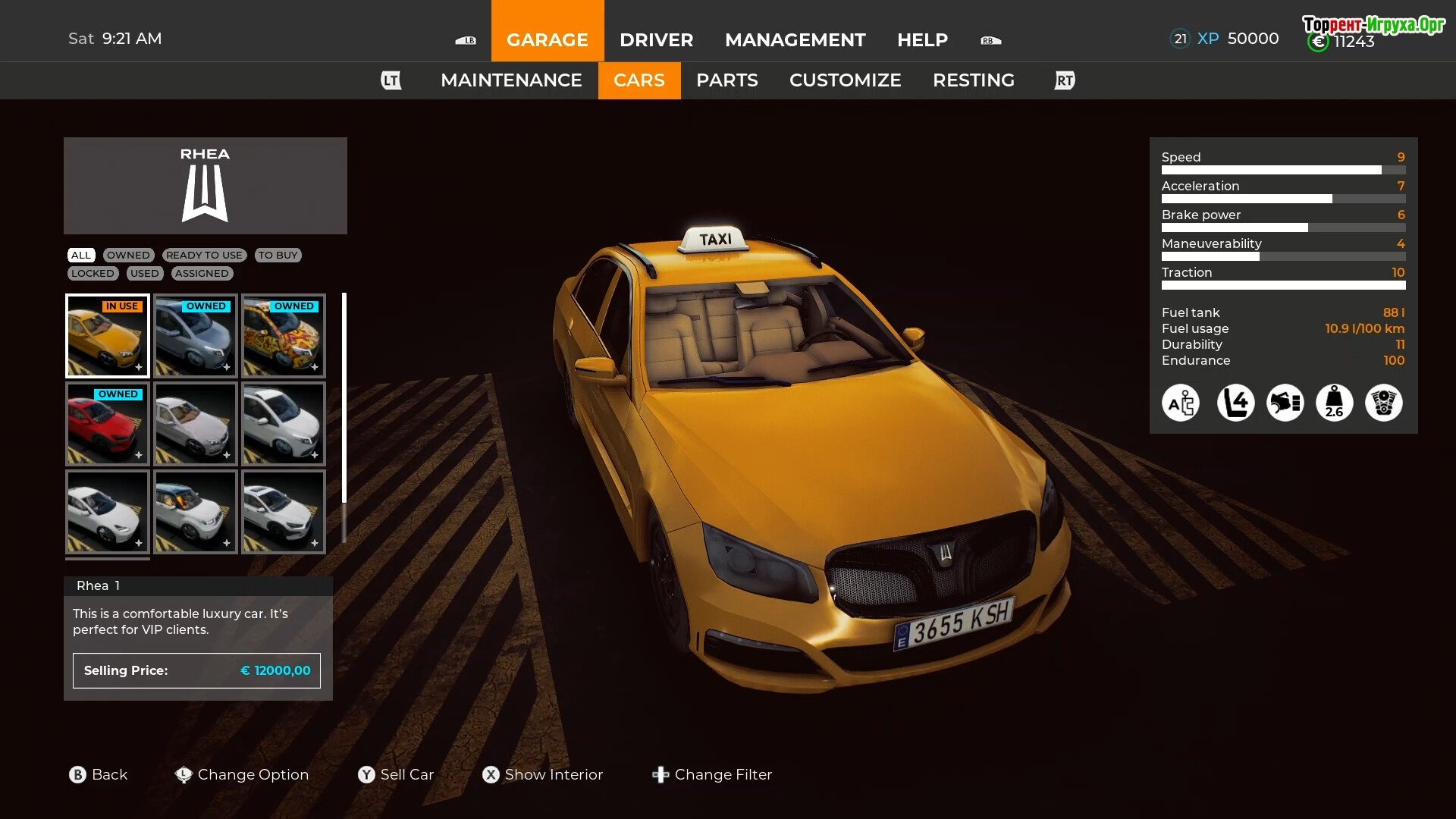Enable the TO BUY filter
Viewport: 1456px width, 819px height.
pos(278,255)
